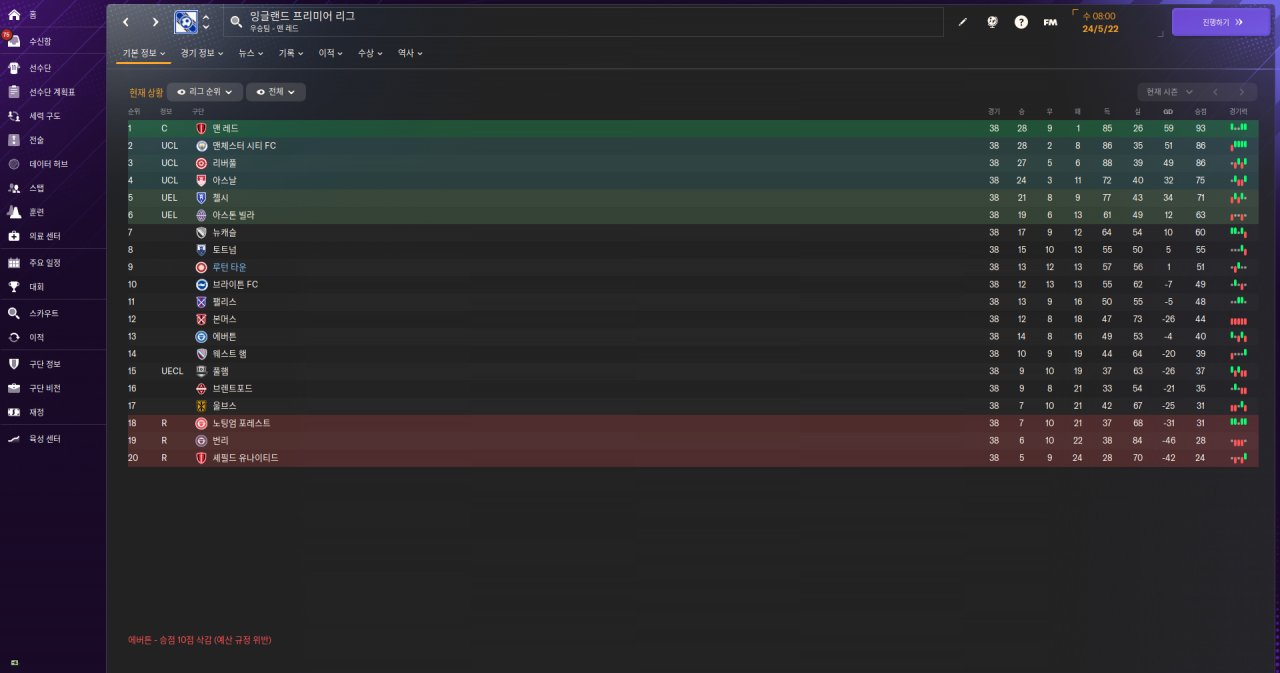
Task: Open 리버풀 team link
Action: tap(225, 163)
